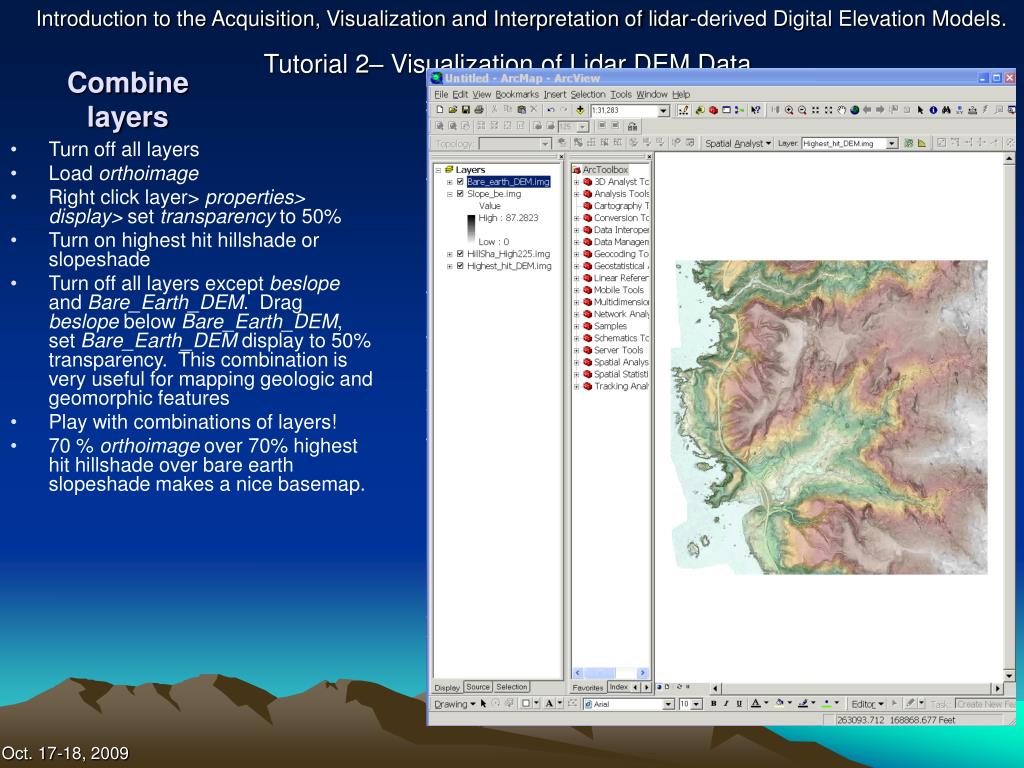Open the font size dropdown
Viewport: 1024px width, 768px height.
click(x=696, y=703)
